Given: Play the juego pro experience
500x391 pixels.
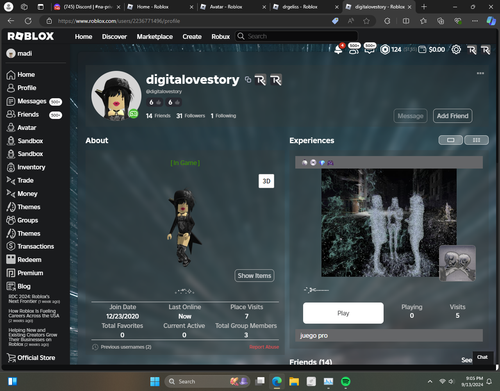Looking at the screenshot, I should coord(343,313).
